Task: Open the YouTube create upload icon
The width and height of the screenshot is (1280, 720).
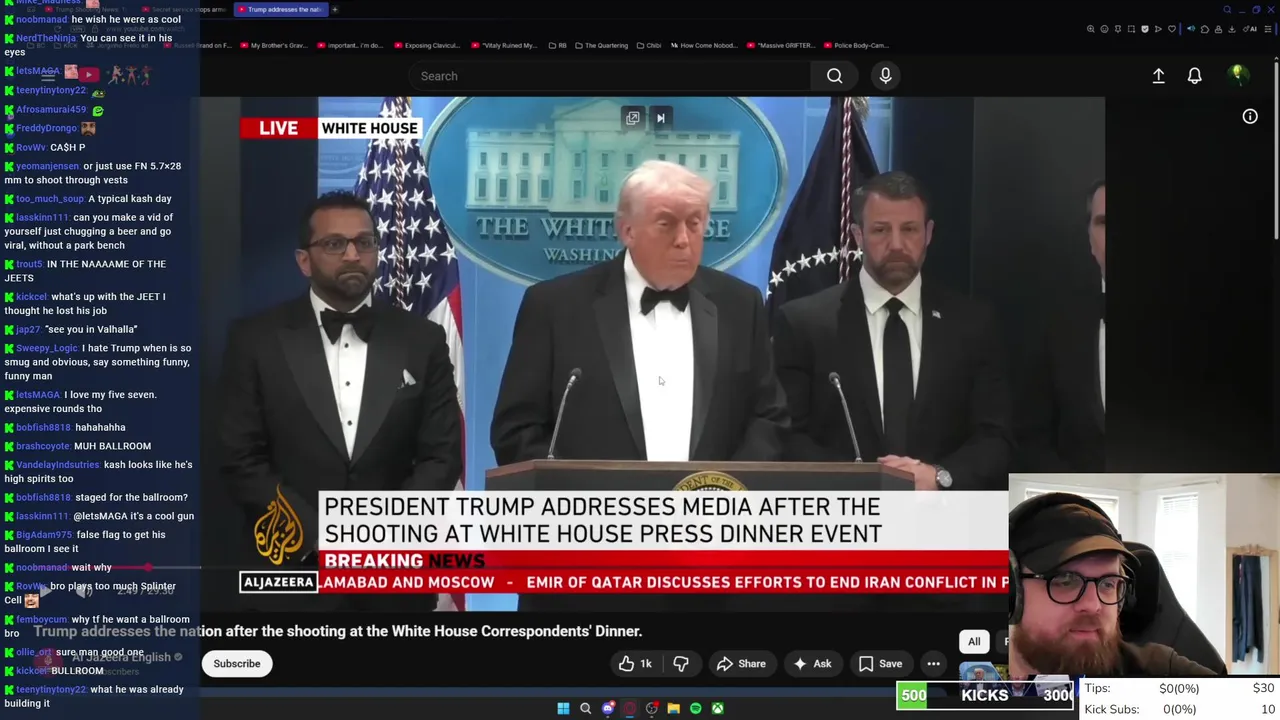Action: click(1158, 76)
